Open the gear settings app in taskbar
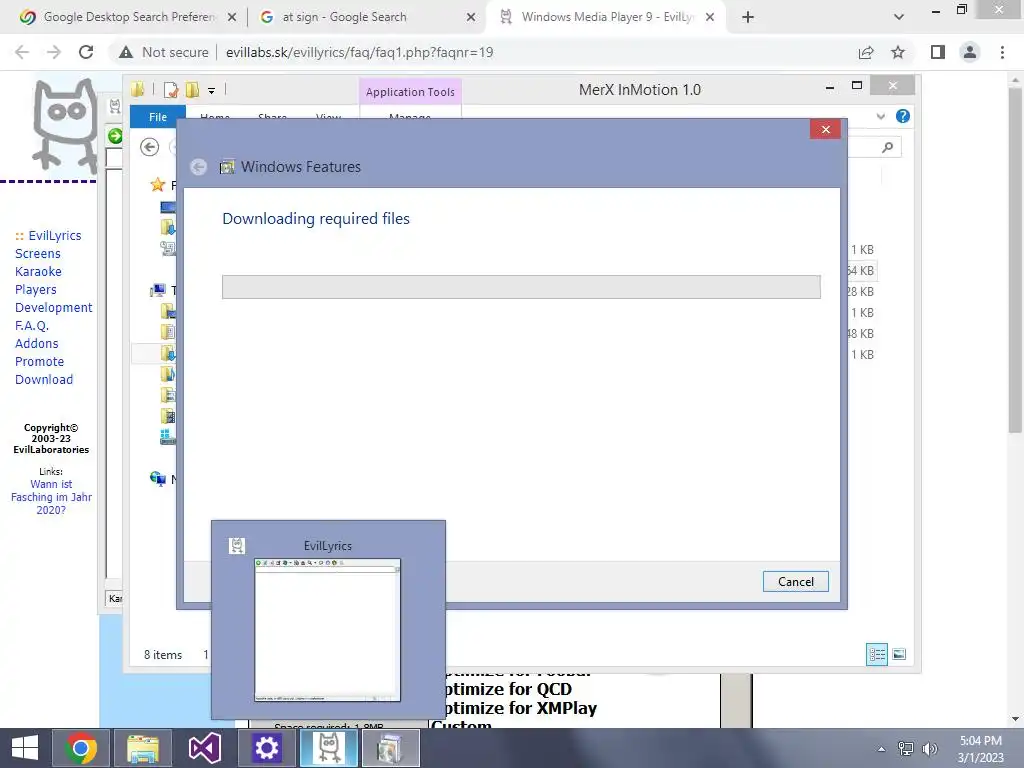Viewport: 1024px width, 768px height. tap(266, 748)
